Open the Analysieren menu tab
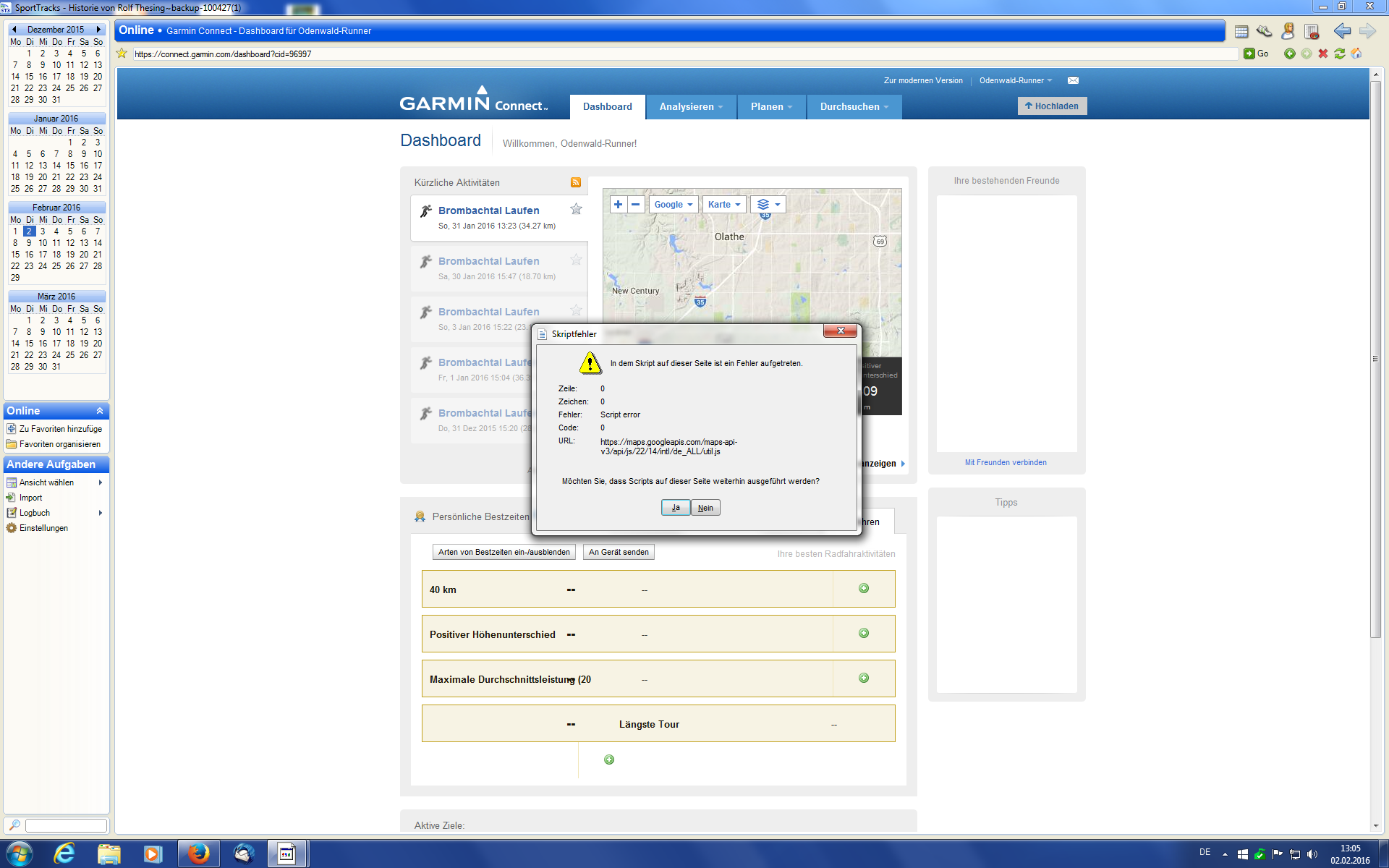Viewport: 1389px width, 868px height. tap(690, 106)
